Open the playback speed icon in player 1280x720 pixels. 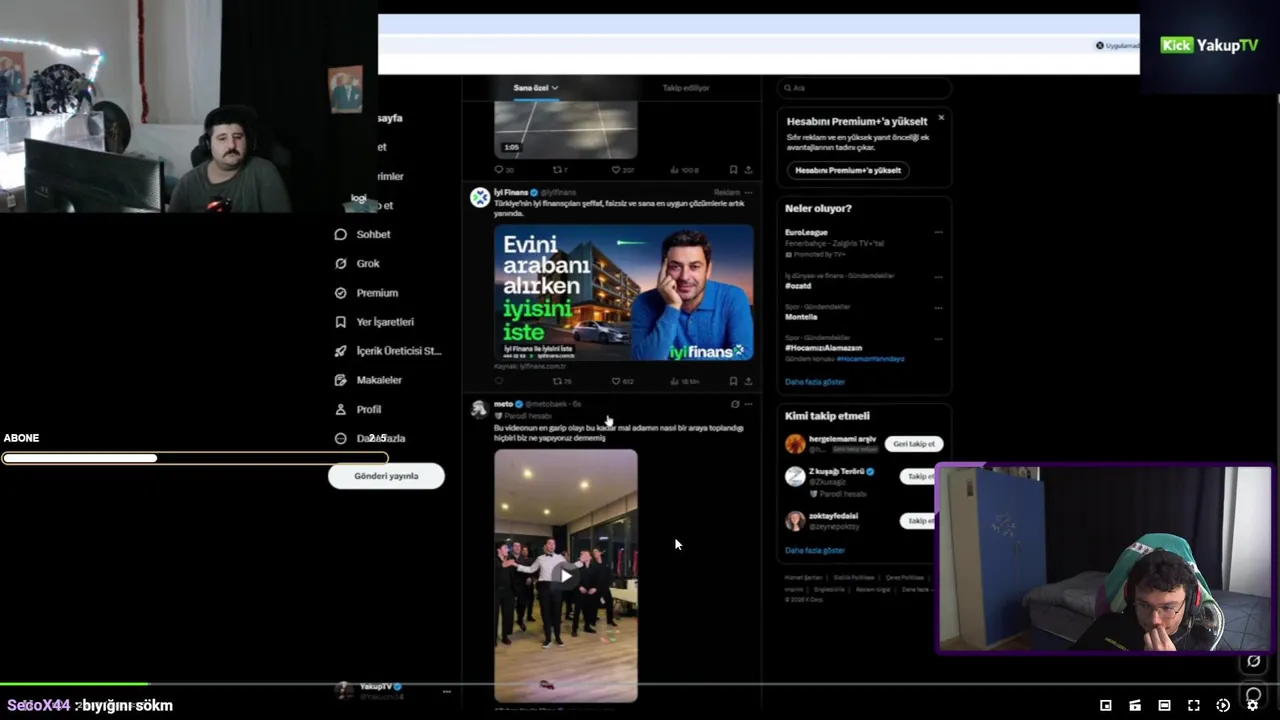coord(1222,705)
